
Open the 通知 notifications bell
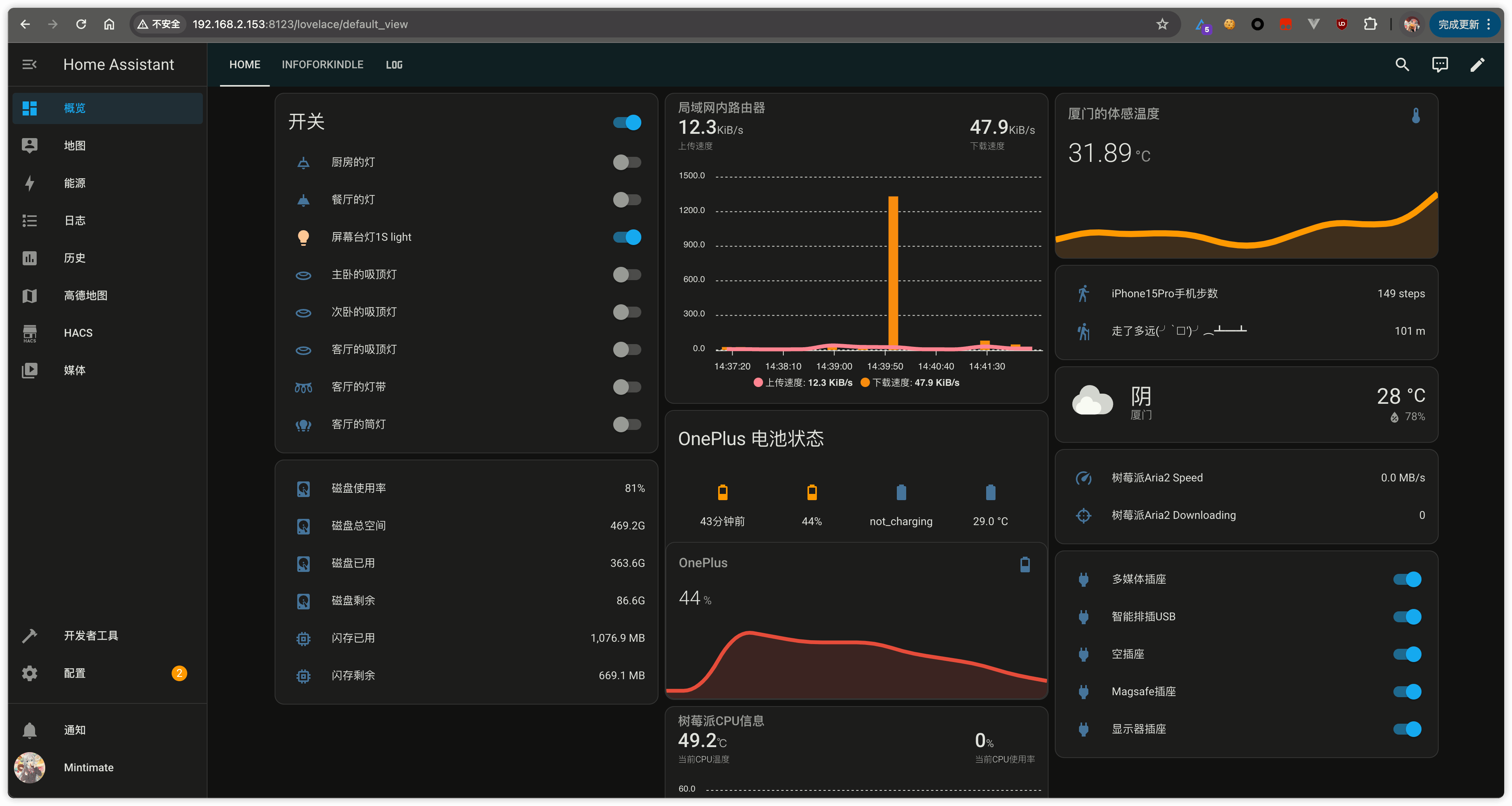(75, 730)
